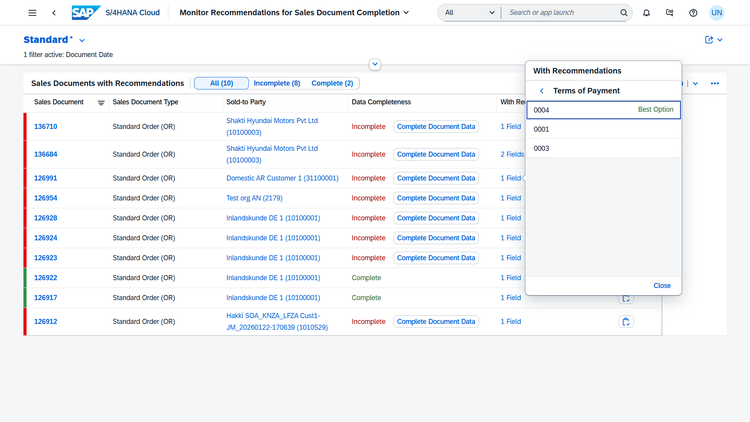
Task: Open the hamburger navigation menu
Action: pos(32,13)
